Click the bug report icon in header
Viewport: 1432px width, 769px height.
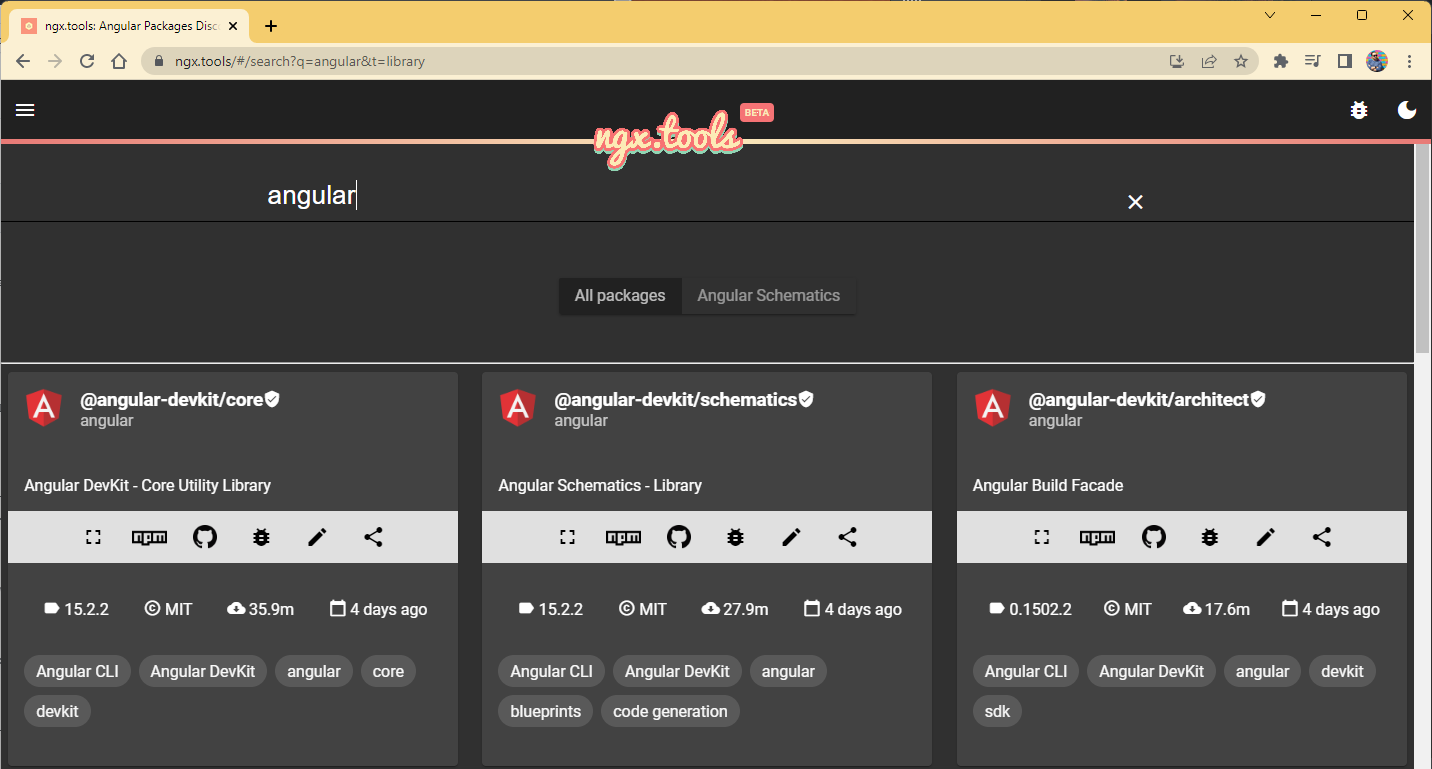[x=1358, y=111]
